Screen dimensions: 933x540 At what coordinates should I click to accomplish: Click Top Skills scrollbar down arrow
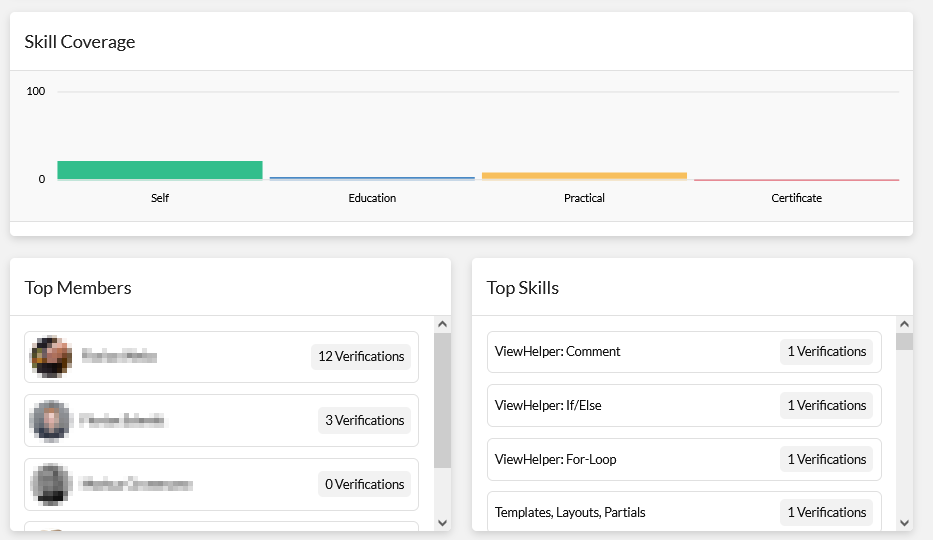pyautogui.click(x=904, y=523)
